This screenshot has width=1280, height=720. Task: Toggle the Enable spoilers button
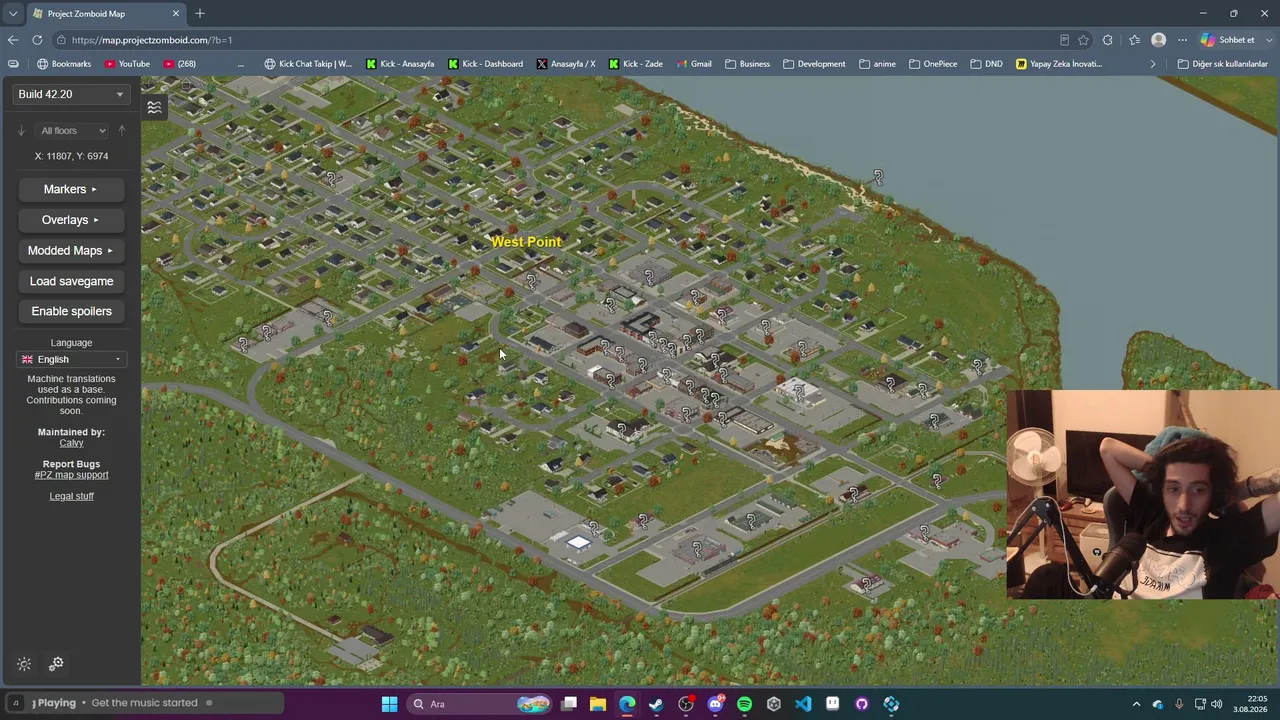pyautogui.click(x=71, y=311)
